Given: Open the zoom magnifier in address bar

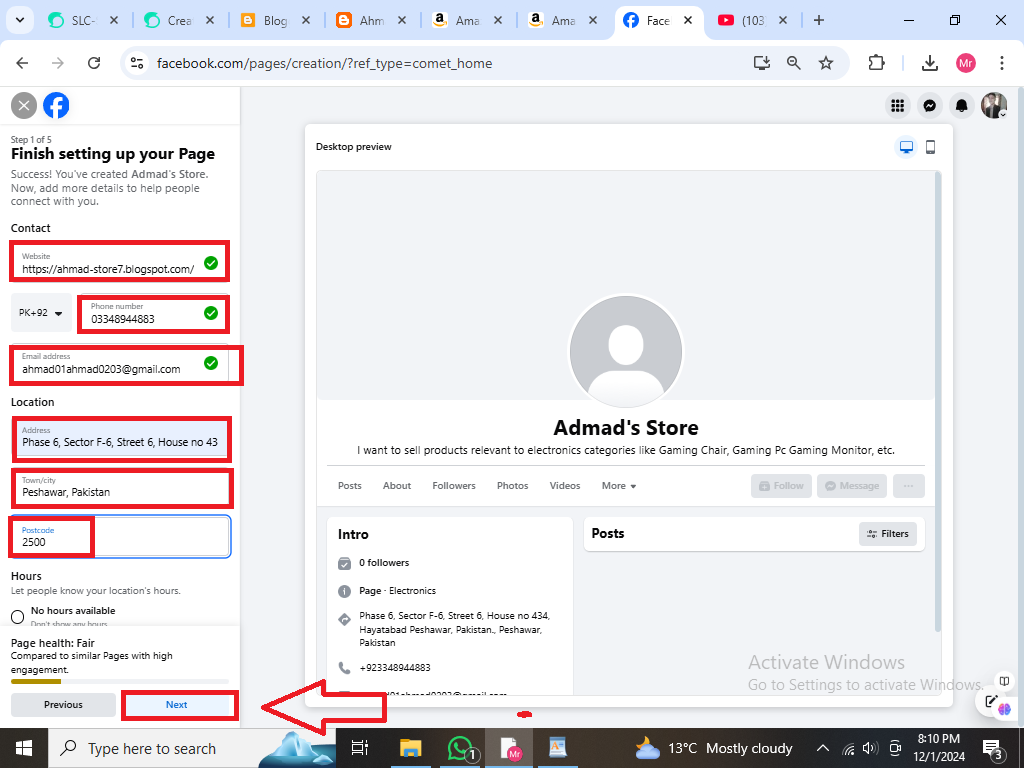Looking at the screenshot, I should point(793,63).
